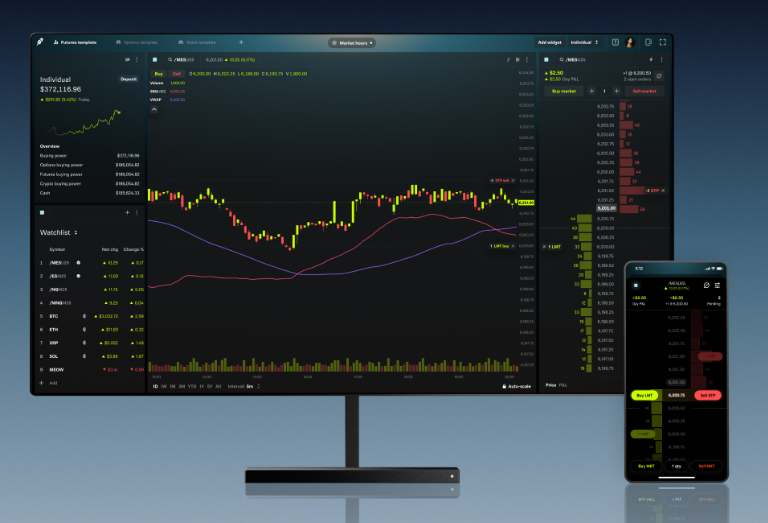The width and height of the screenshot is (768, 523).
Task: Click the Add widget button
Action: point(550,43)
